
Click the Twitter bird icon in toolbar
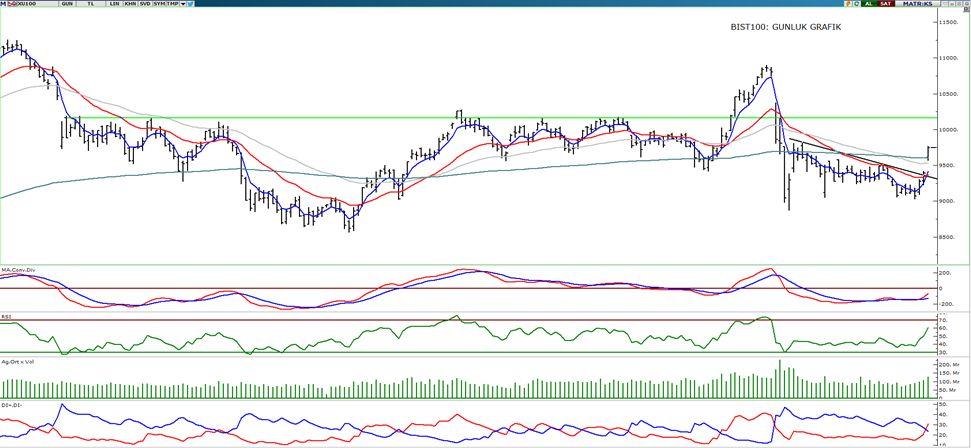tap(190, 4)
